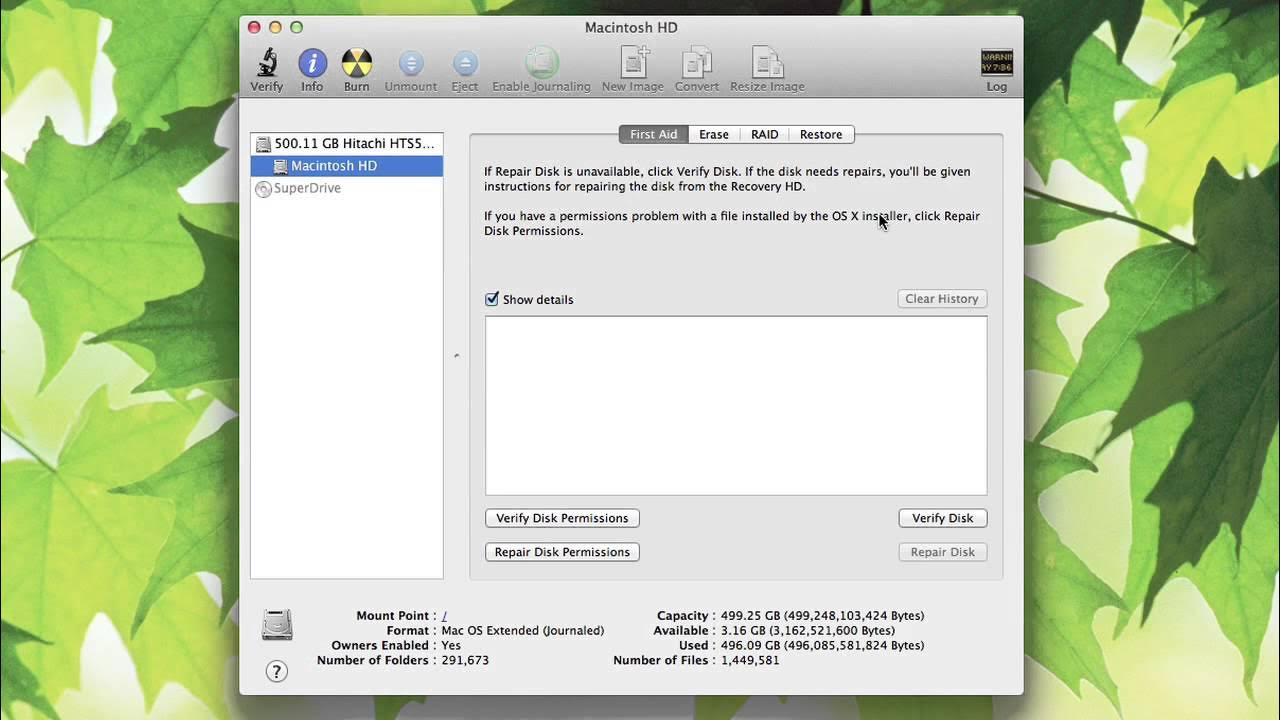Switch to the First Aid tab
This screenshot has height=720, width=1280.
coord(653,134)
